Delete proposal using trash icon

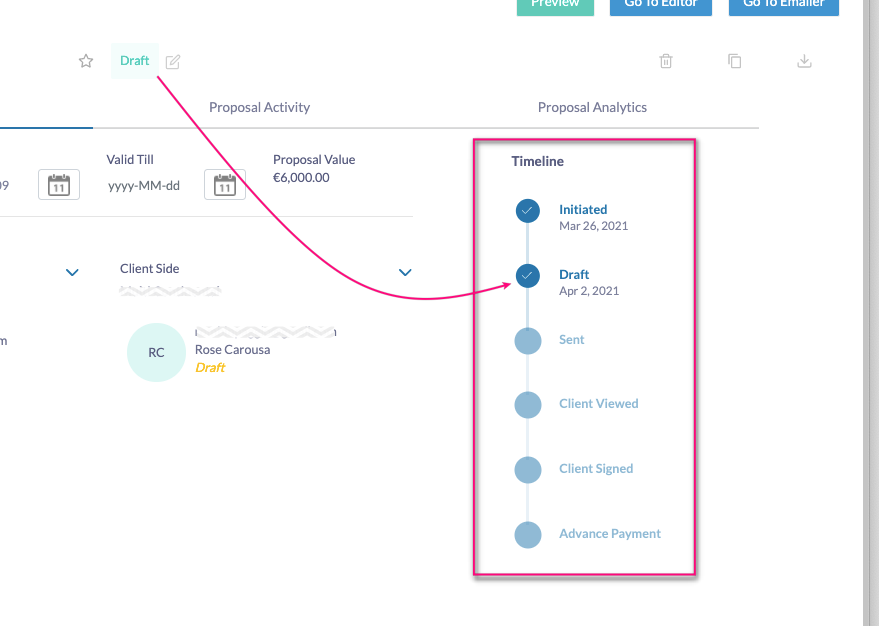pos(665,61)
